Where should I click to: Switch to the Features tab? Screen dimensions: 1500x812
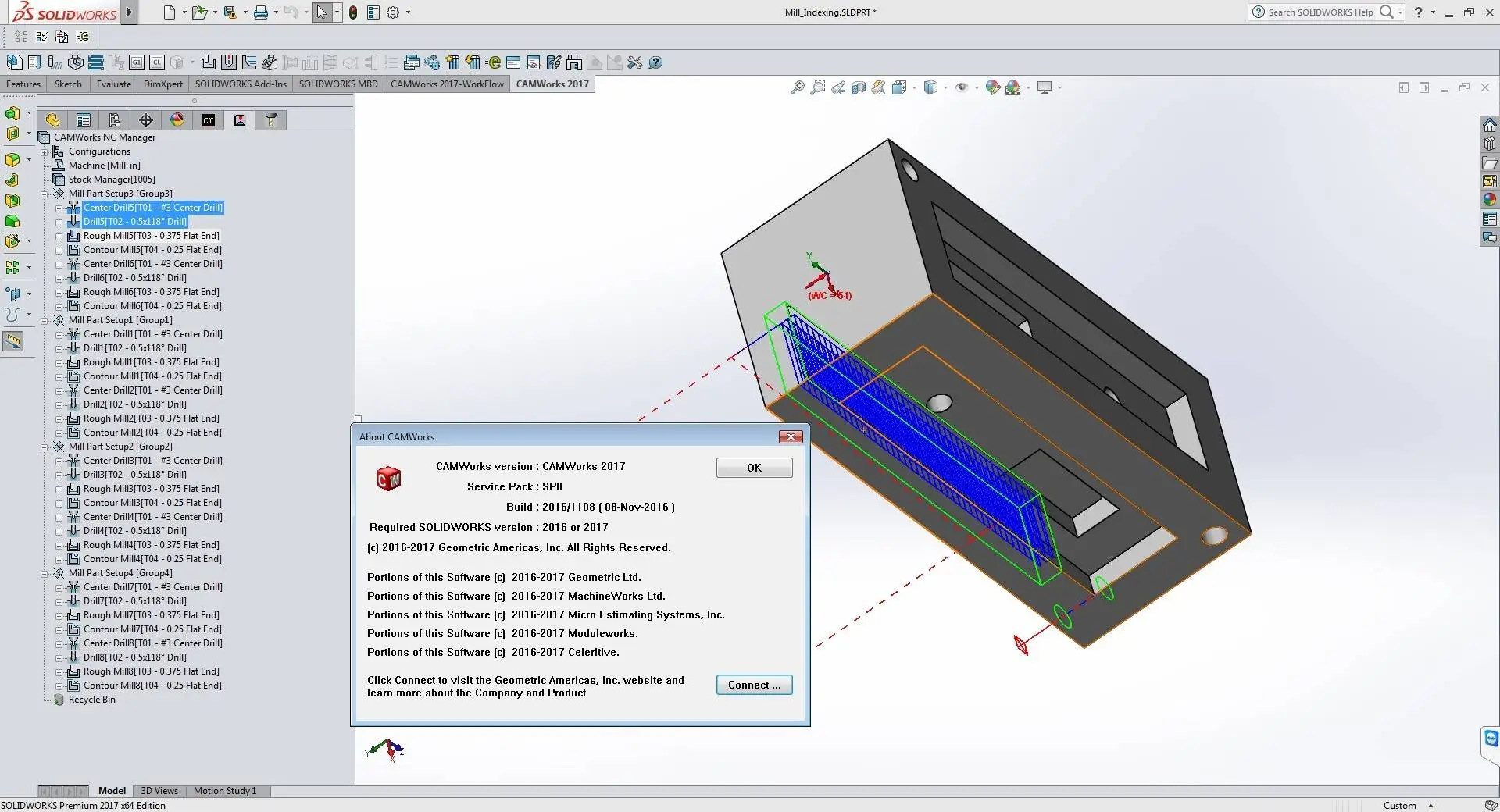coord(23,84)
